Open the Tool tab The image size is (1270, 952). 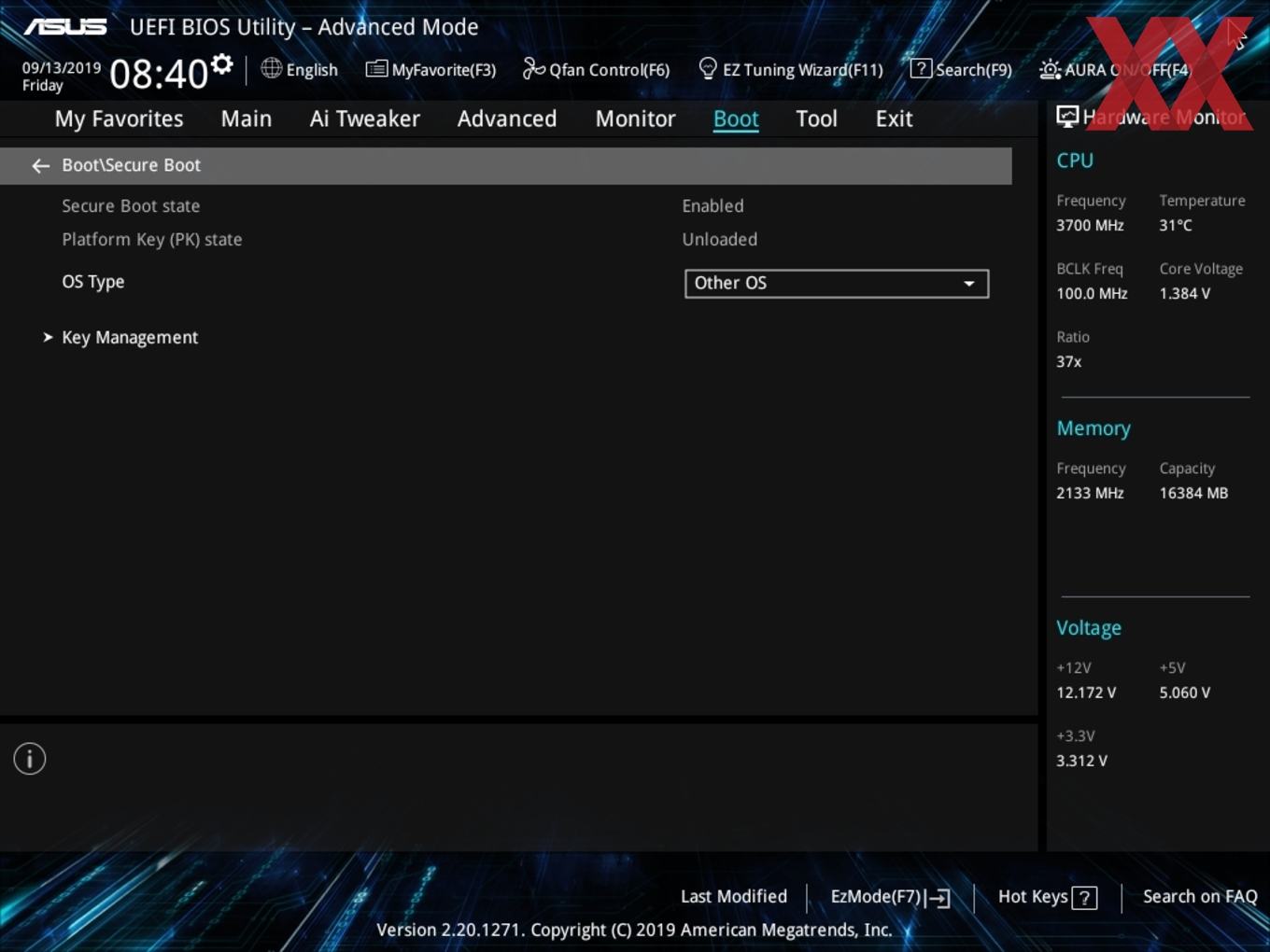point(816,119)
